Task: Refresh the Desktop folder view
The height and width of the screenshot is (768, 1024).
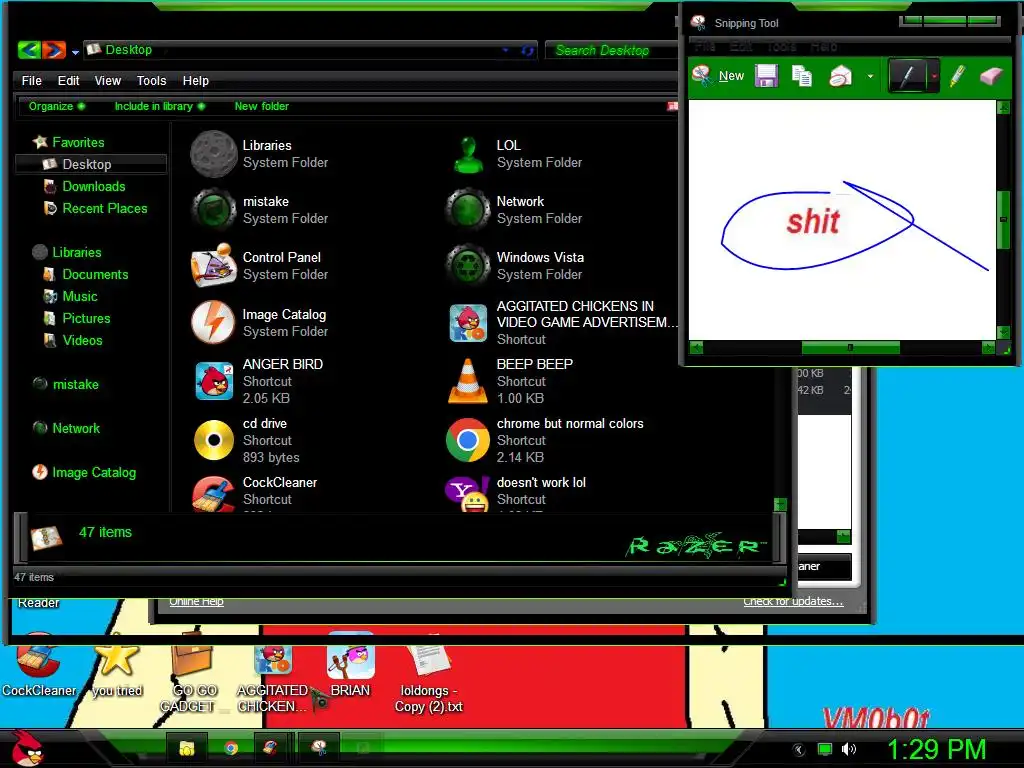Action: coord(527,50)
